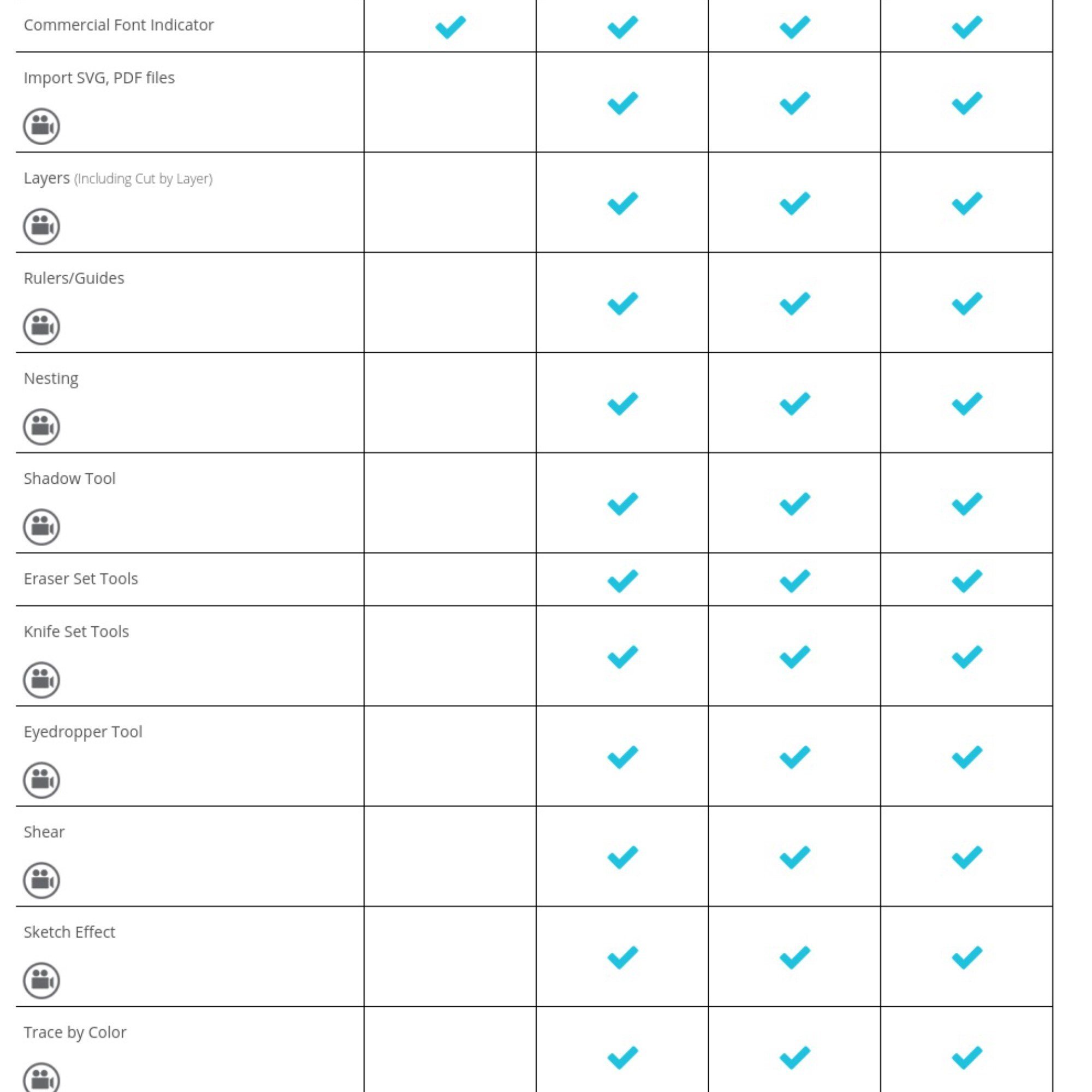The width and height of the screenshot is (1092, 1092).
Task: Play the Knife Set Tools video
Action: pos(41,679)
